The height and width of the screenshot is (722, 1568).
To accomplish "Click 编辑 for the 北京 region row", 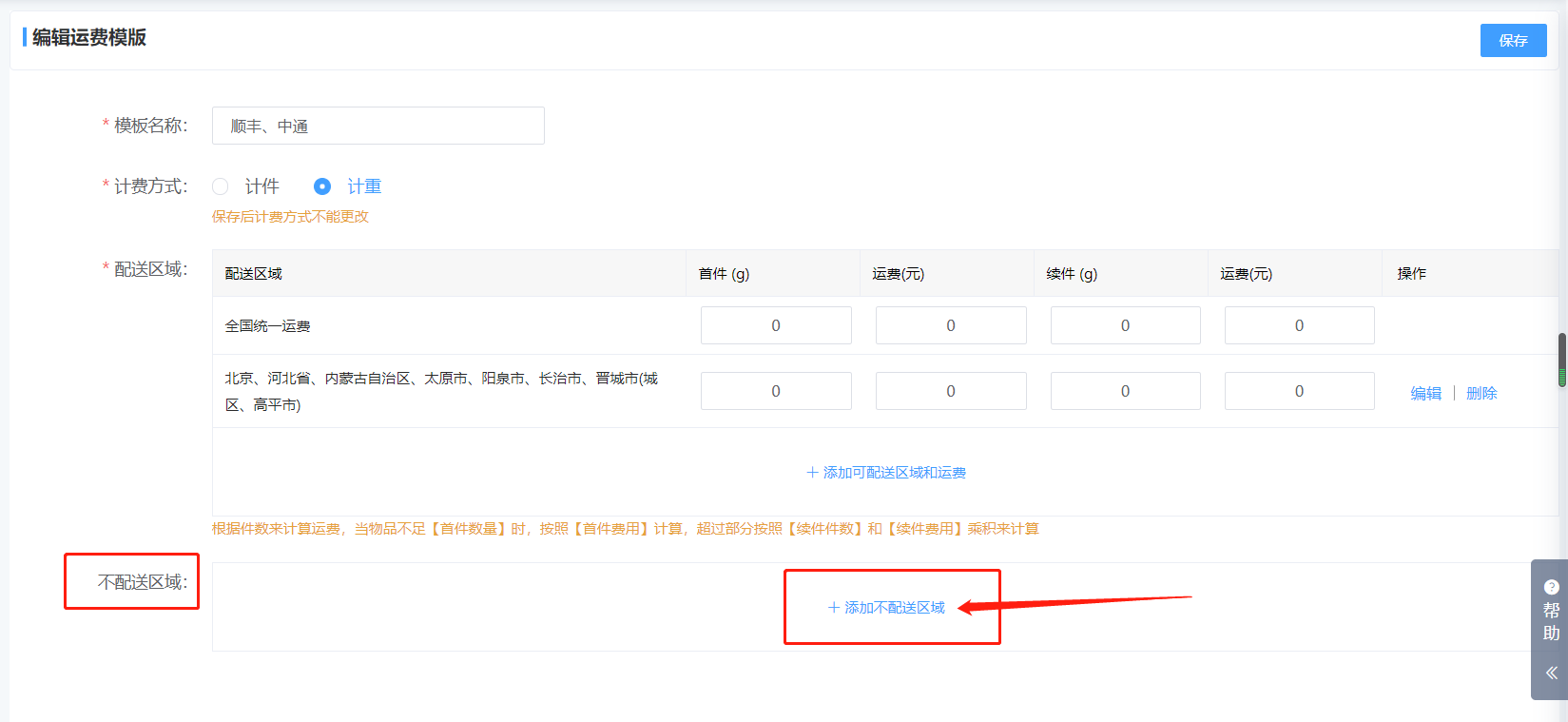I will click(1425, 393).
